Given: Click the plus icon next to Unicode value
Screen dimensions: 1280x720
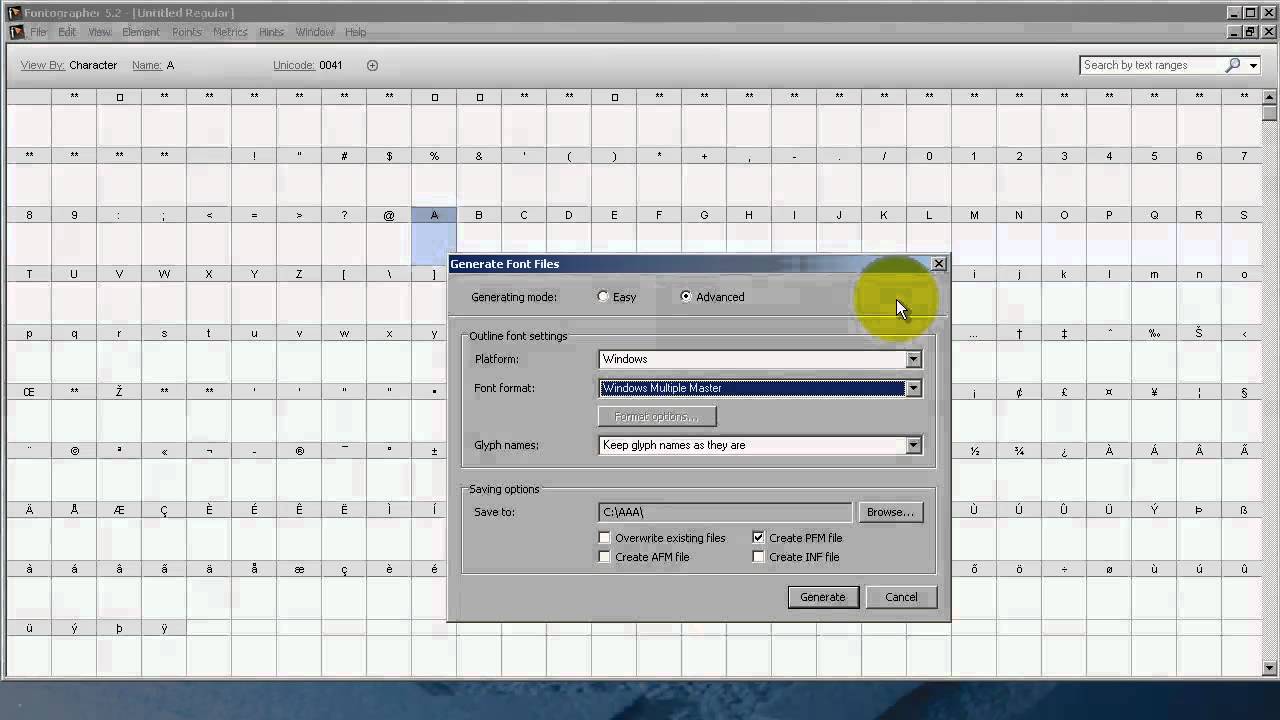Looking at the screenshot, I should 372,65.
